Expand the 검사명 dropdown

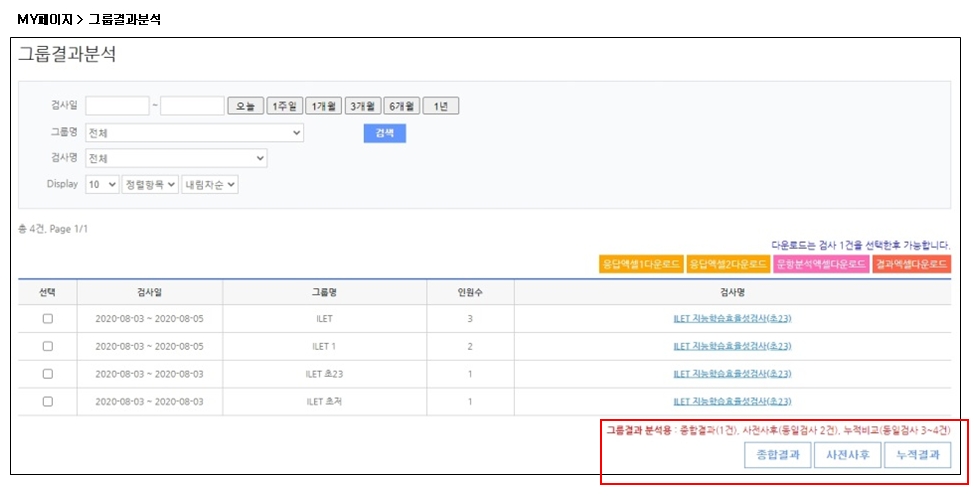(176, 158)
